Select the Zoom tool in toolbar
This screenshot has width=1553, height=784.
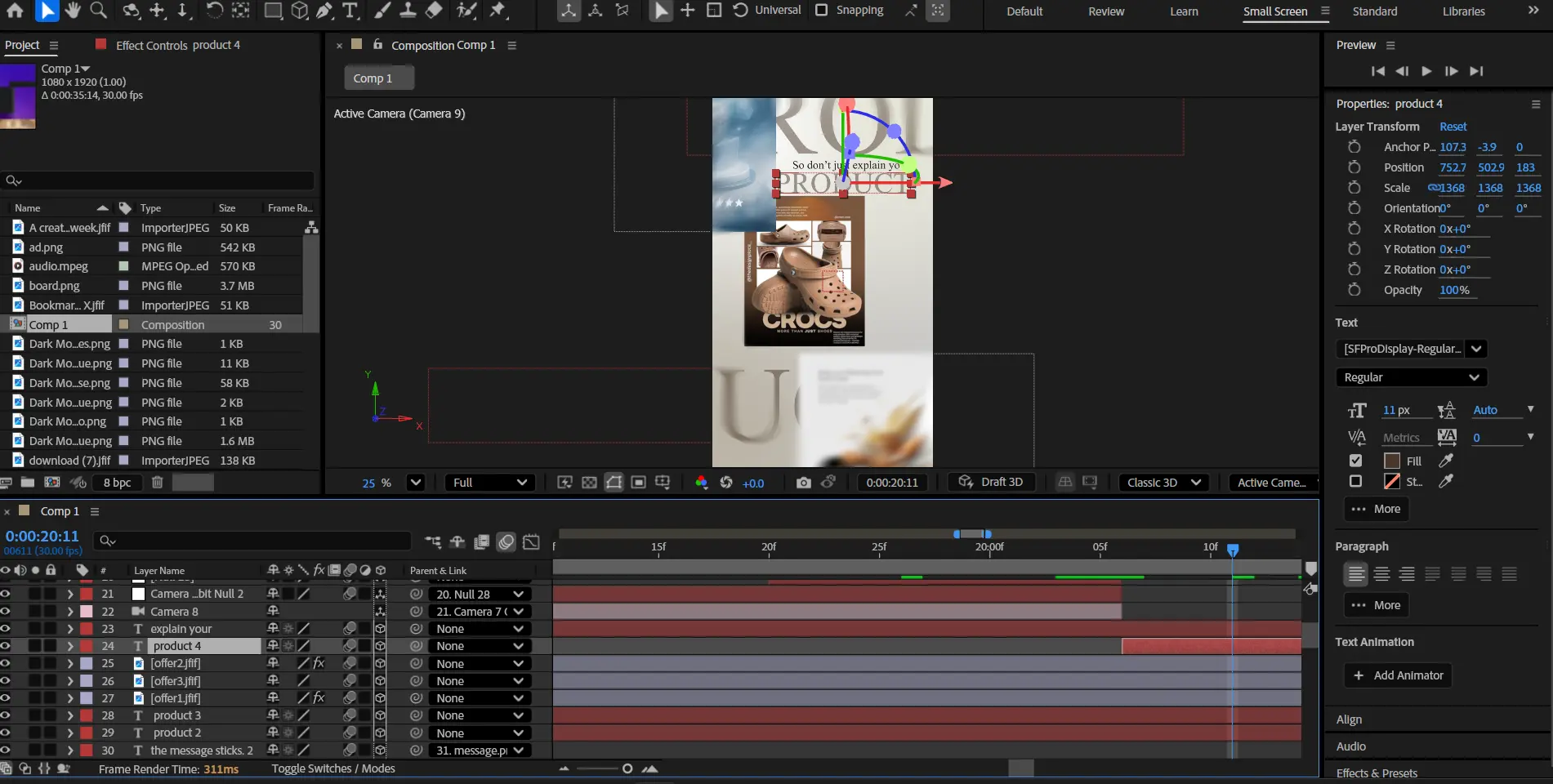tap(98, 10)
